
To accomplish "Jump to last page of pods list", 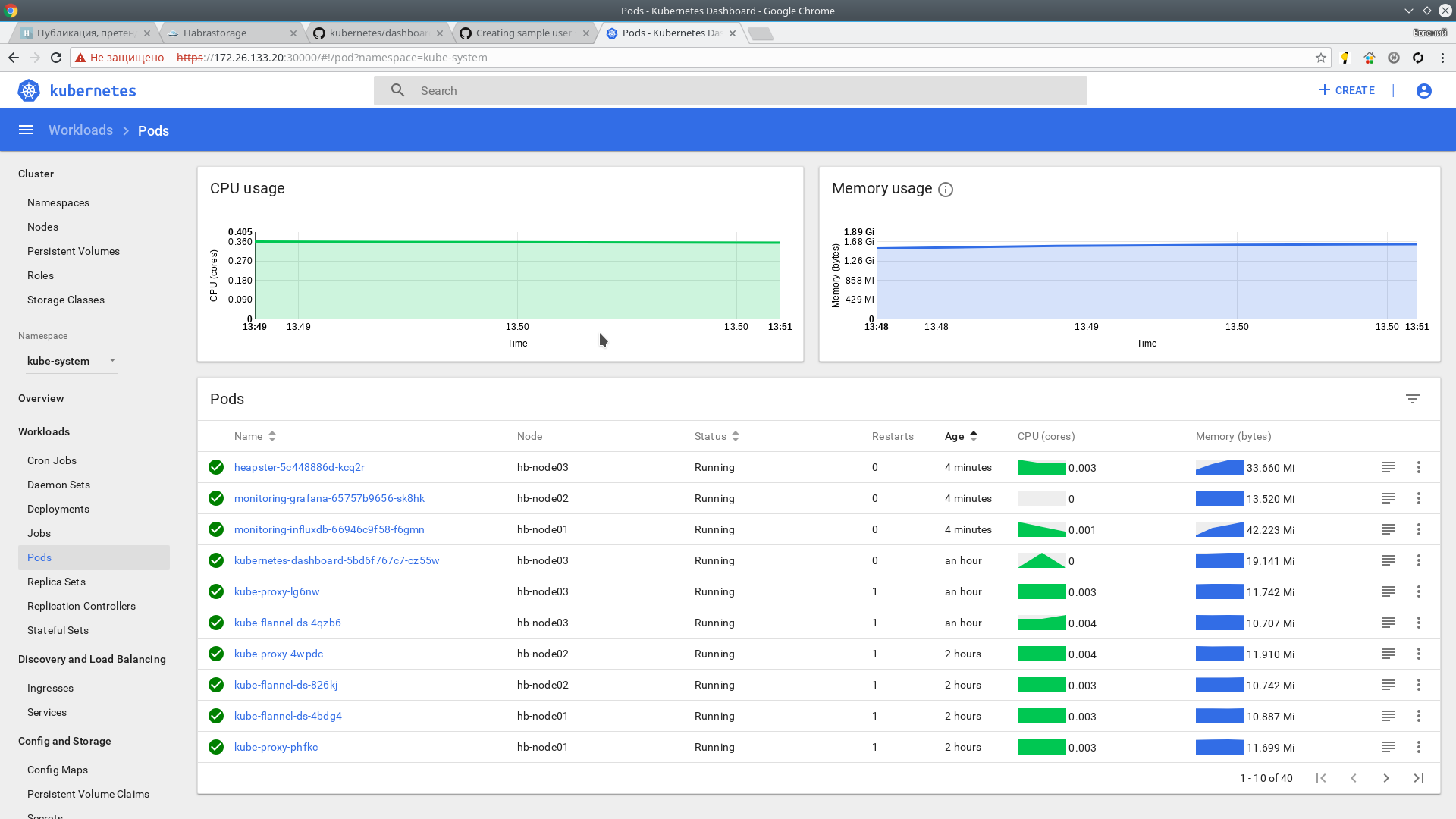I will coord(1419,778).
